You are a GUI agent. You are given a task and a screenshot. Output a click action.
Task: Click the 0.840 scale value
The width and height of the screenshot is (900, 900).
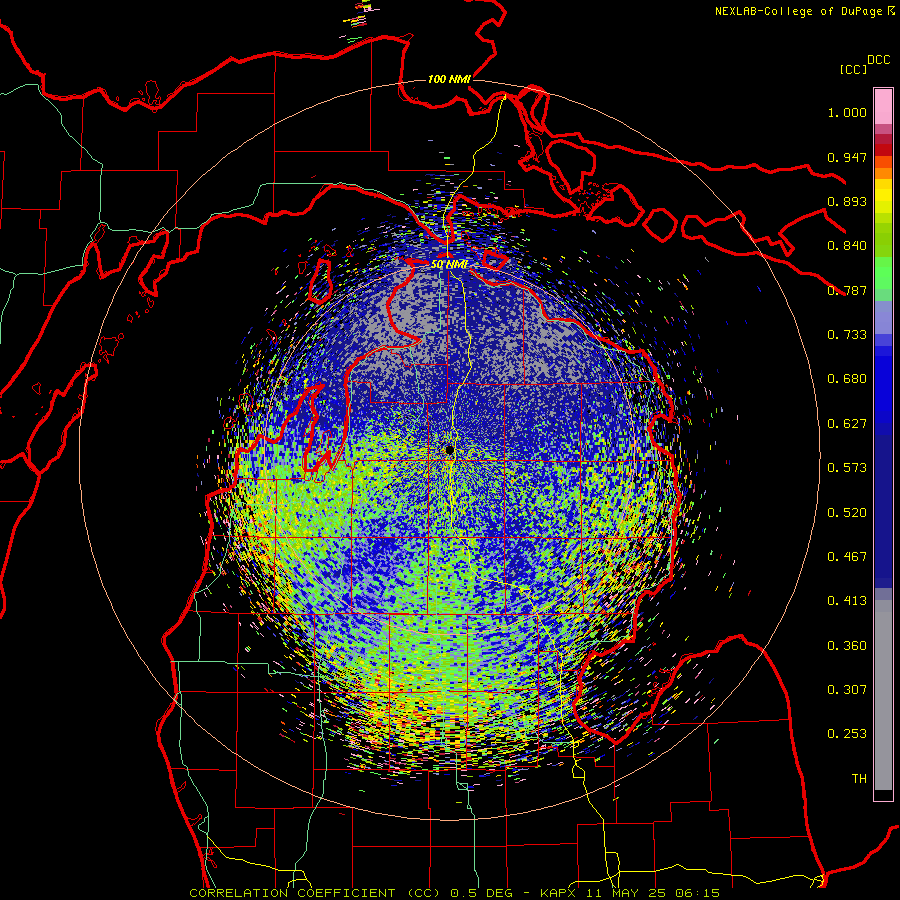[847, 246]
